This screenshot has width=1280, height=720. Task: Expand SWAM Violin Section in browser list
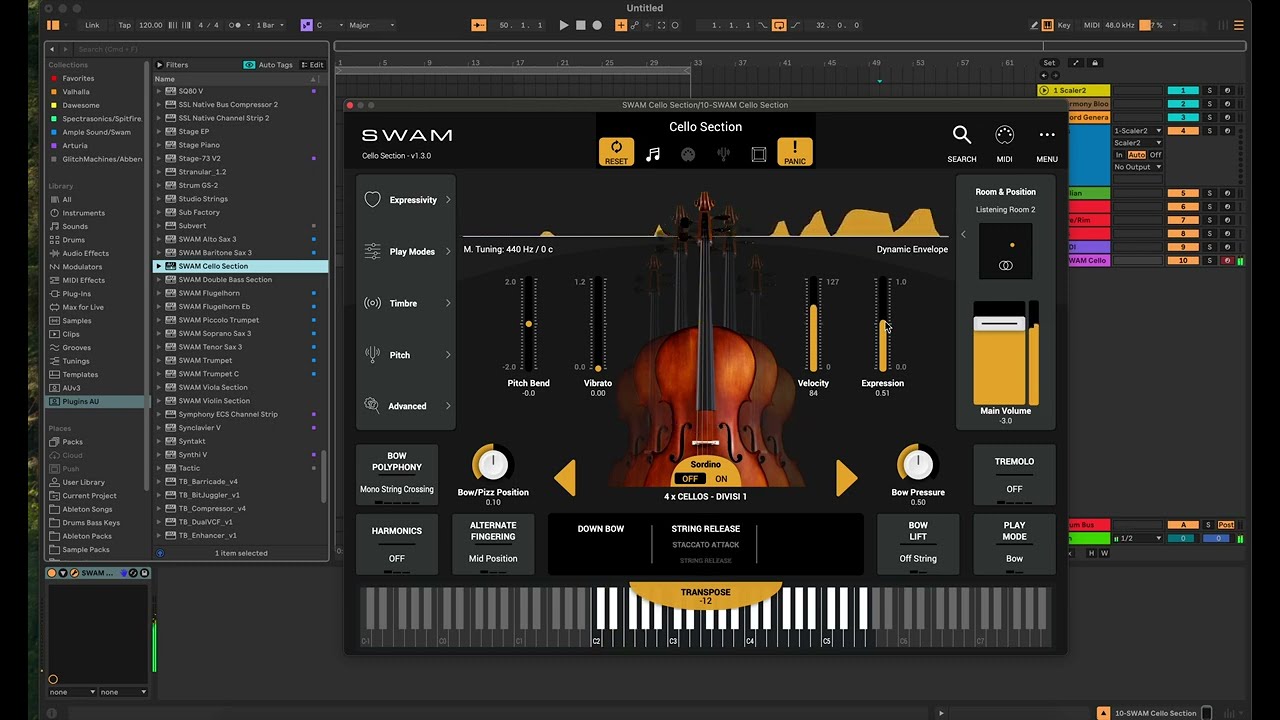coord(159,401)
